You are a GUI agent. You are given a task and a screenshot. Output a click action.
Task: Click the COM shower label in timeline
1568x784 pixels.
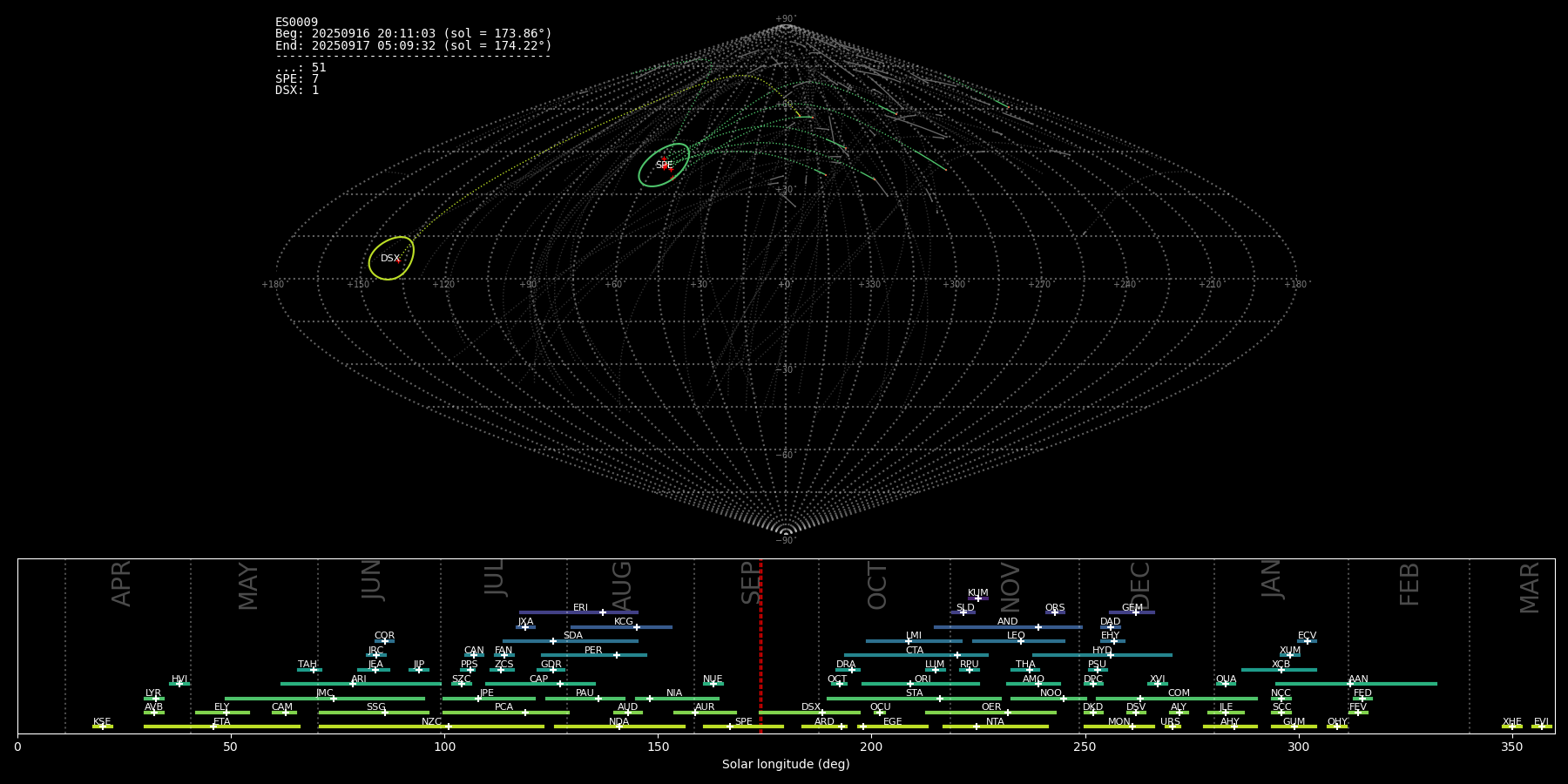tap(1179, 693)
